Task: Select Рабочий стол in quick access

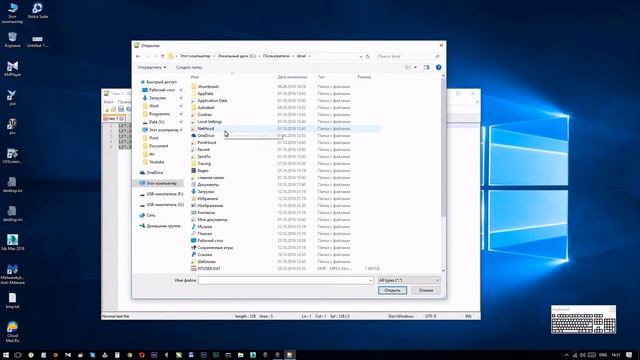Action: tap(159, 90)
